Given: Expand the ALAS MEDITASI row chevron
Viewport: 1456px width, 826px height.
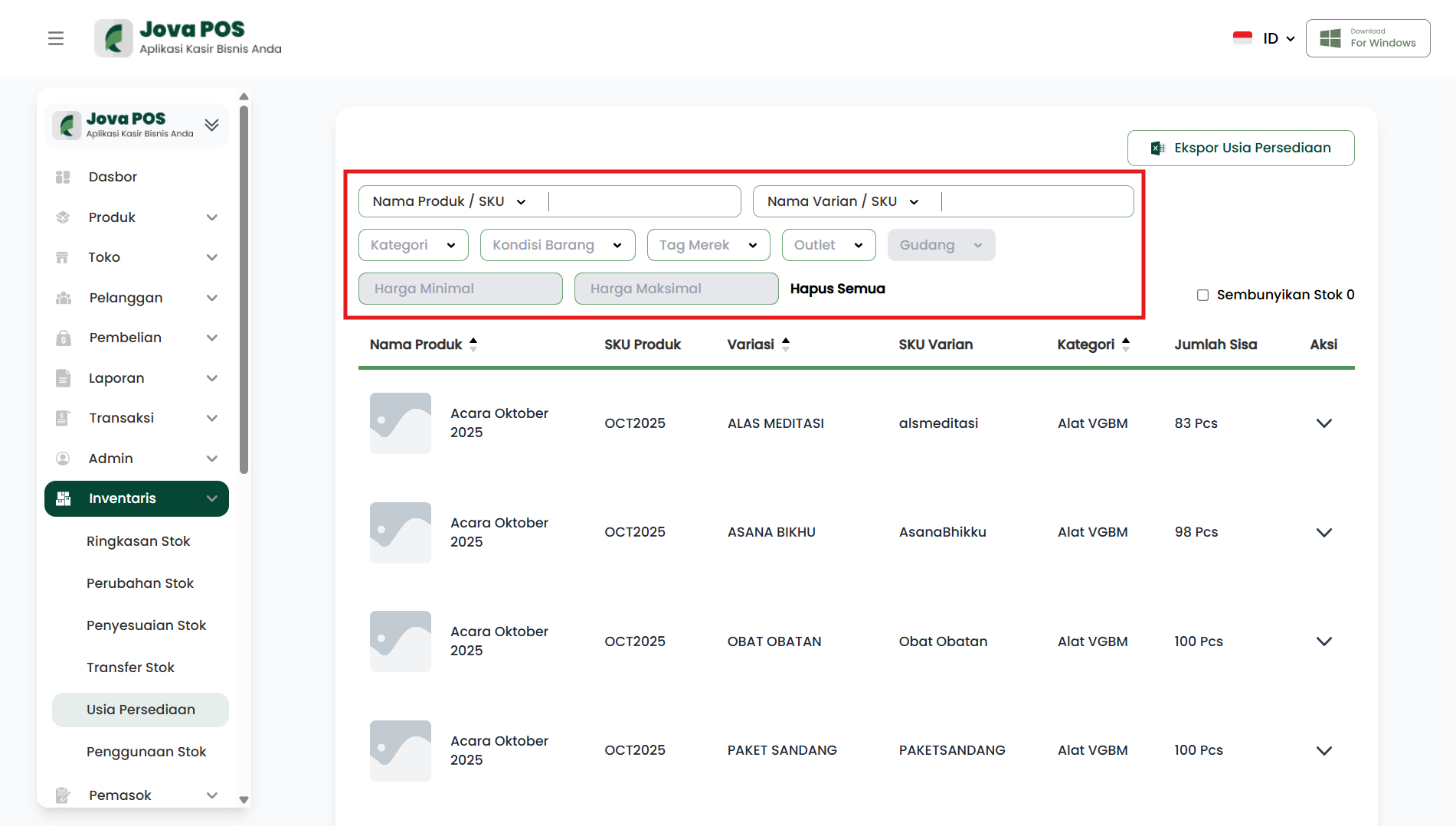Looking at the screenshot, I should coord(1323,423).
